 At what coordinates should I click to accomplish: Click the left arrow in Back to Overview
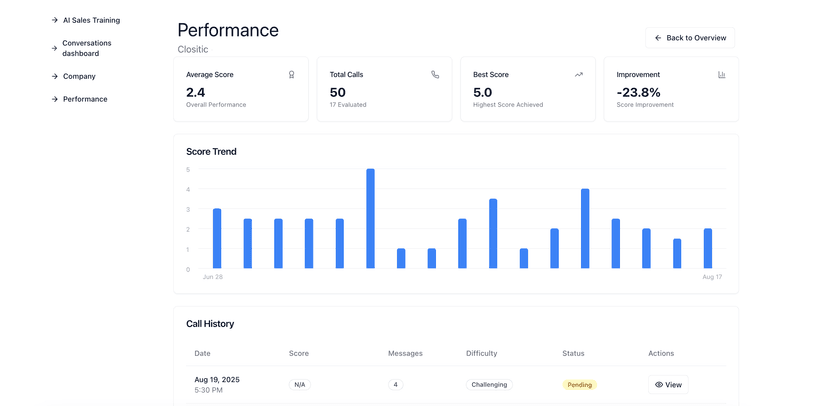pyautogui.click(x=658, y=38)
